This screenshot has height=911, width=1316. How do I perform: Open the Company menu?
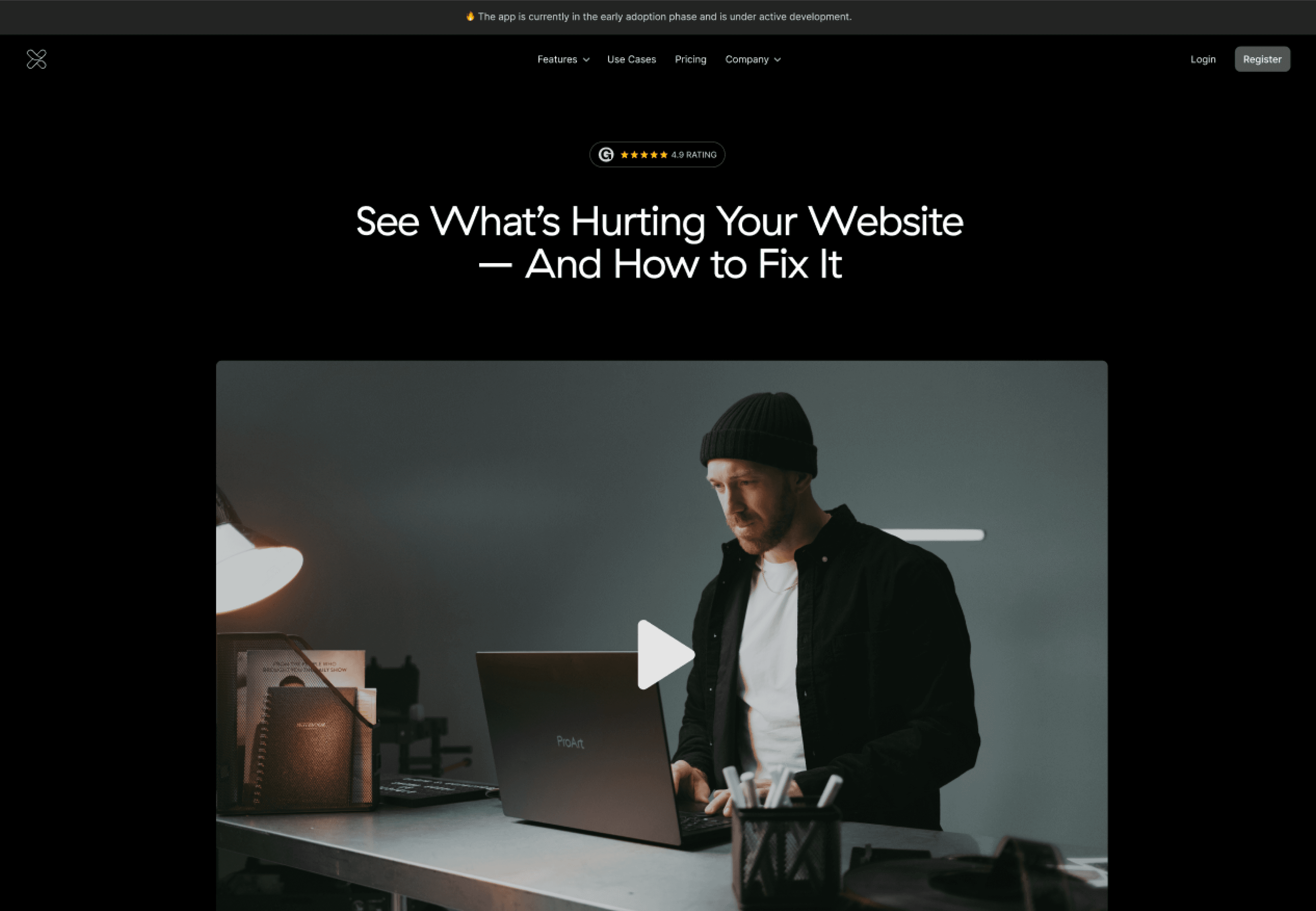753,59
